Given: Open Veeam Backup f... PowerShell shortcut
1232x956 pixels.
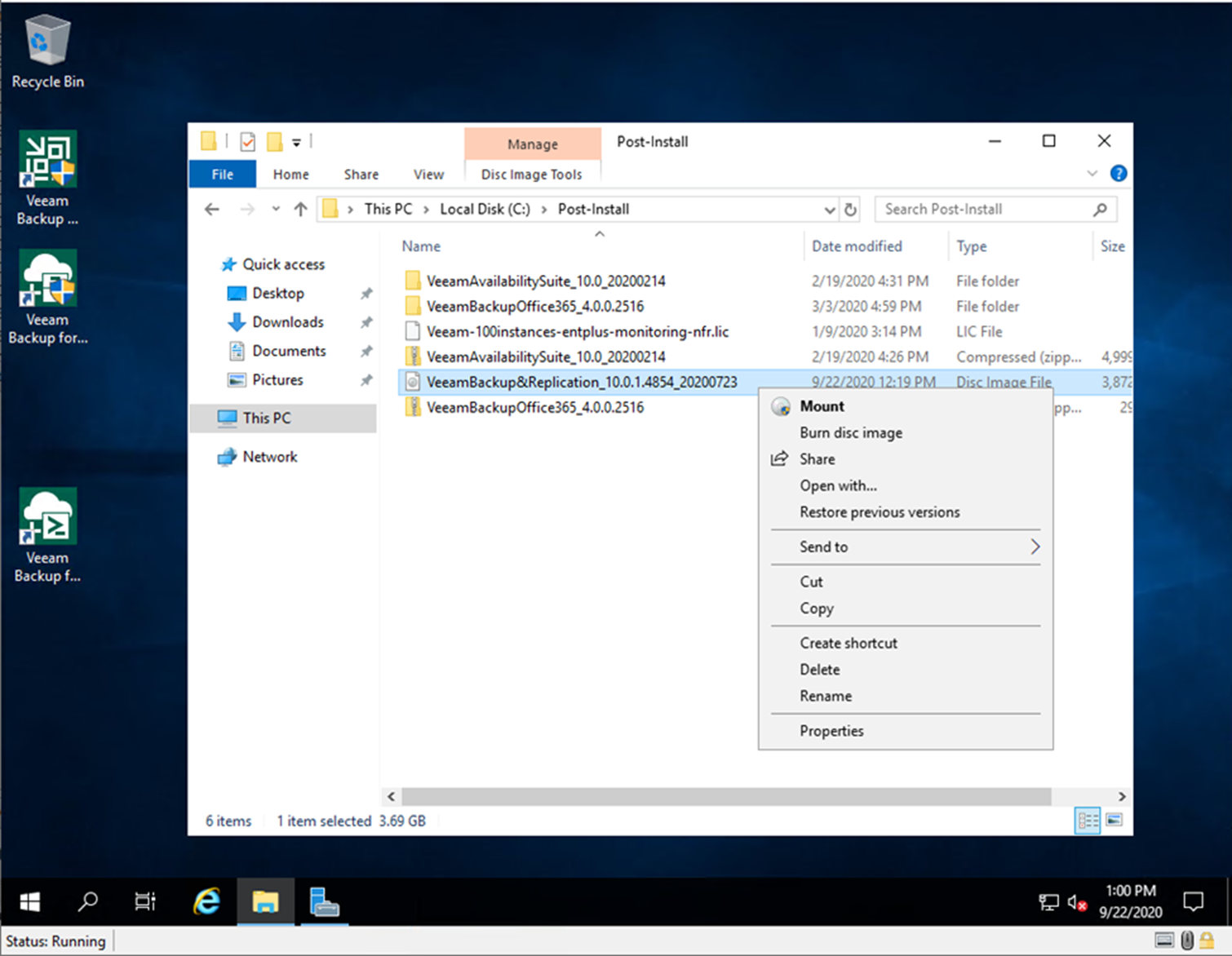Looking at the screenshot, I should [47, 536].
